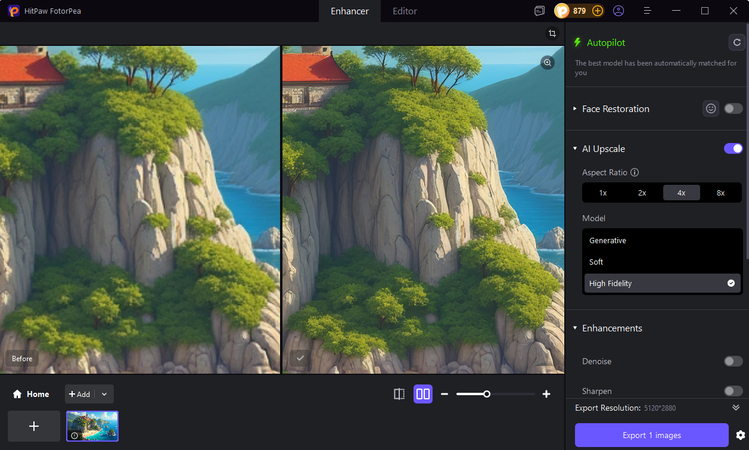The height and width of the screenshot is (450, 749).
Task: Click the 879 coin balance icon
Action: [x=562, y=11]
